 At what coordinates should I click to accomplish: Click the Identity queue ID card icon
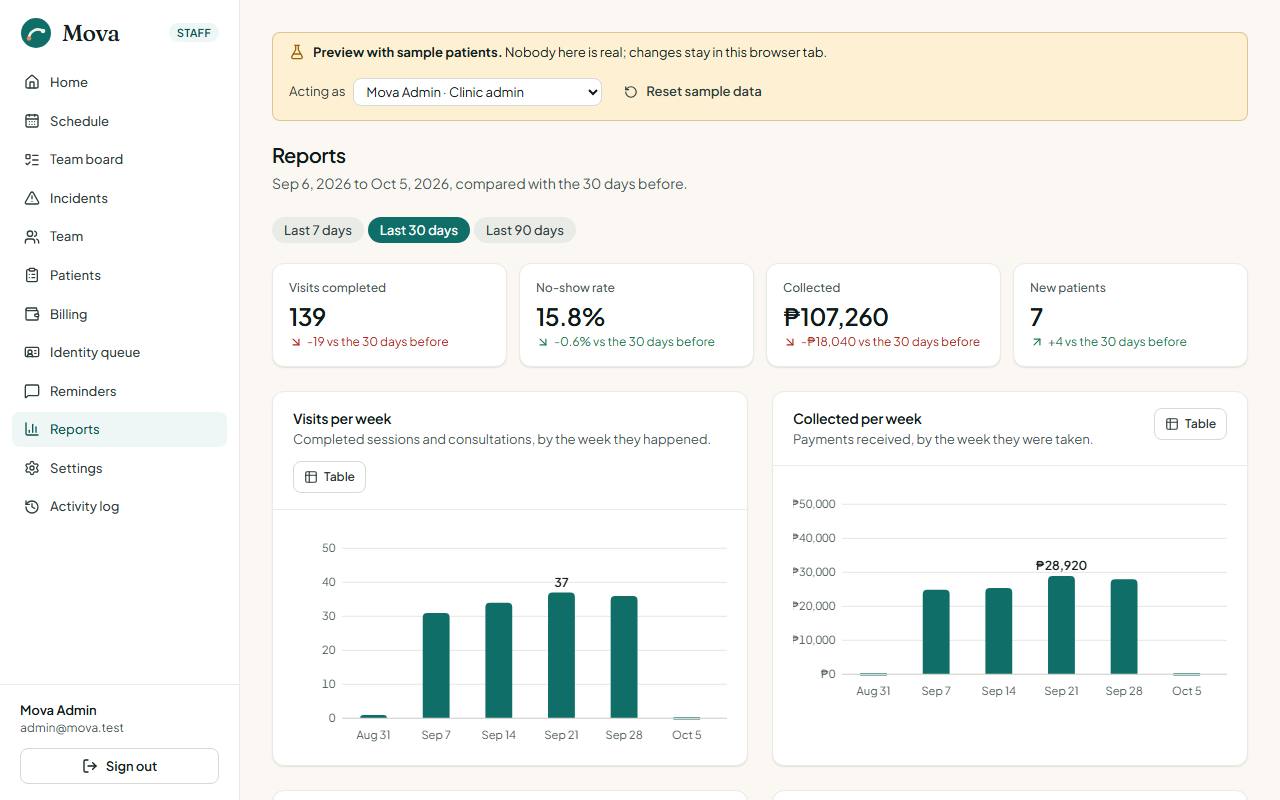pyautogui.click(x=32, y=352)
